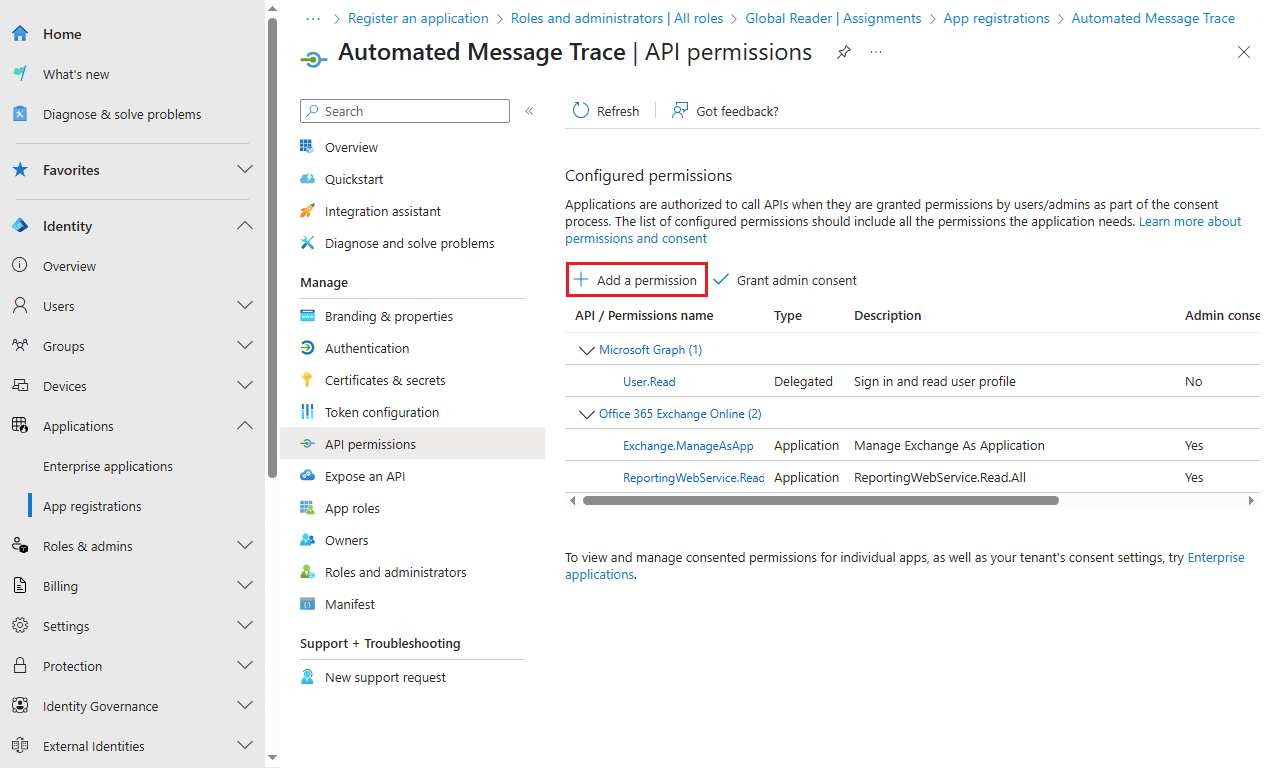Click the Groups people icon

point(20,346)
